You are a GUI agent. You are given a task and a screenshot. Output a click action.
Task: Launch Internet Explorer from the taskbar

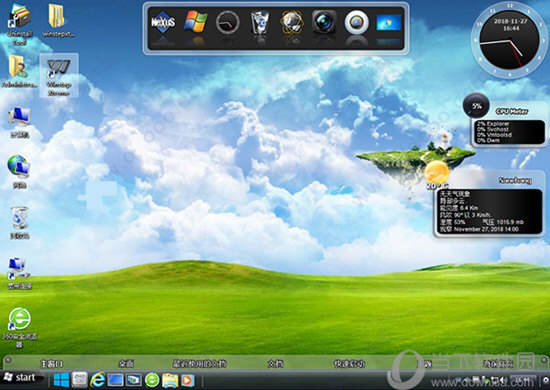pyautogui.click(x=97, y=380)
